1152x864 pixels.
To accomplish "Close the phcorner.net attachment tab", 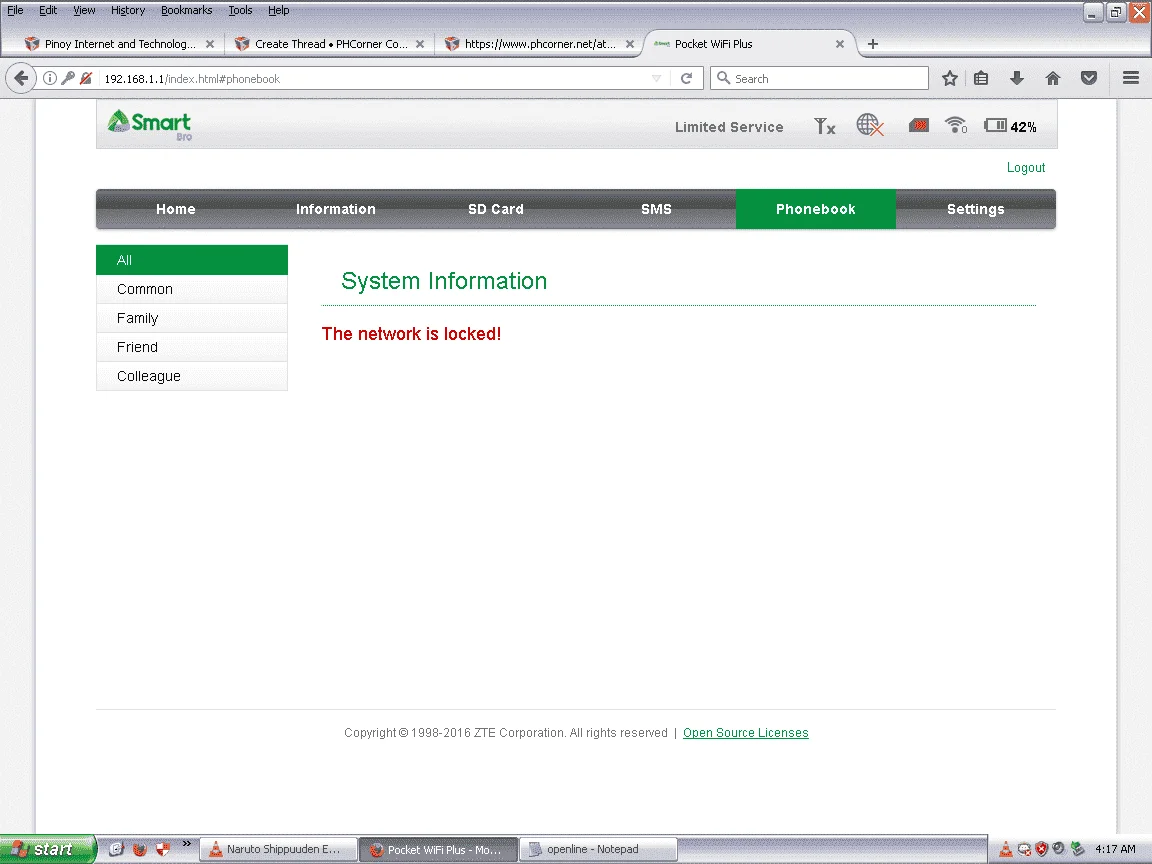I will tap(630, 44).
